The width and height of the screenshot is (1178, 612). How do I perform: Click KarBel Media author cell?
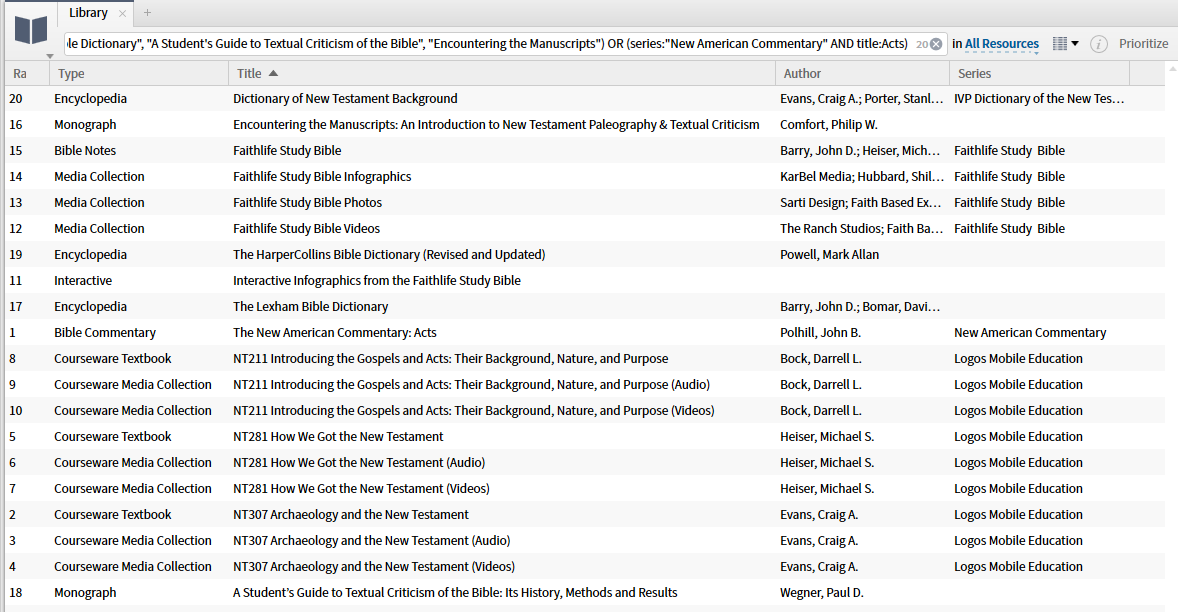(862, 176)
